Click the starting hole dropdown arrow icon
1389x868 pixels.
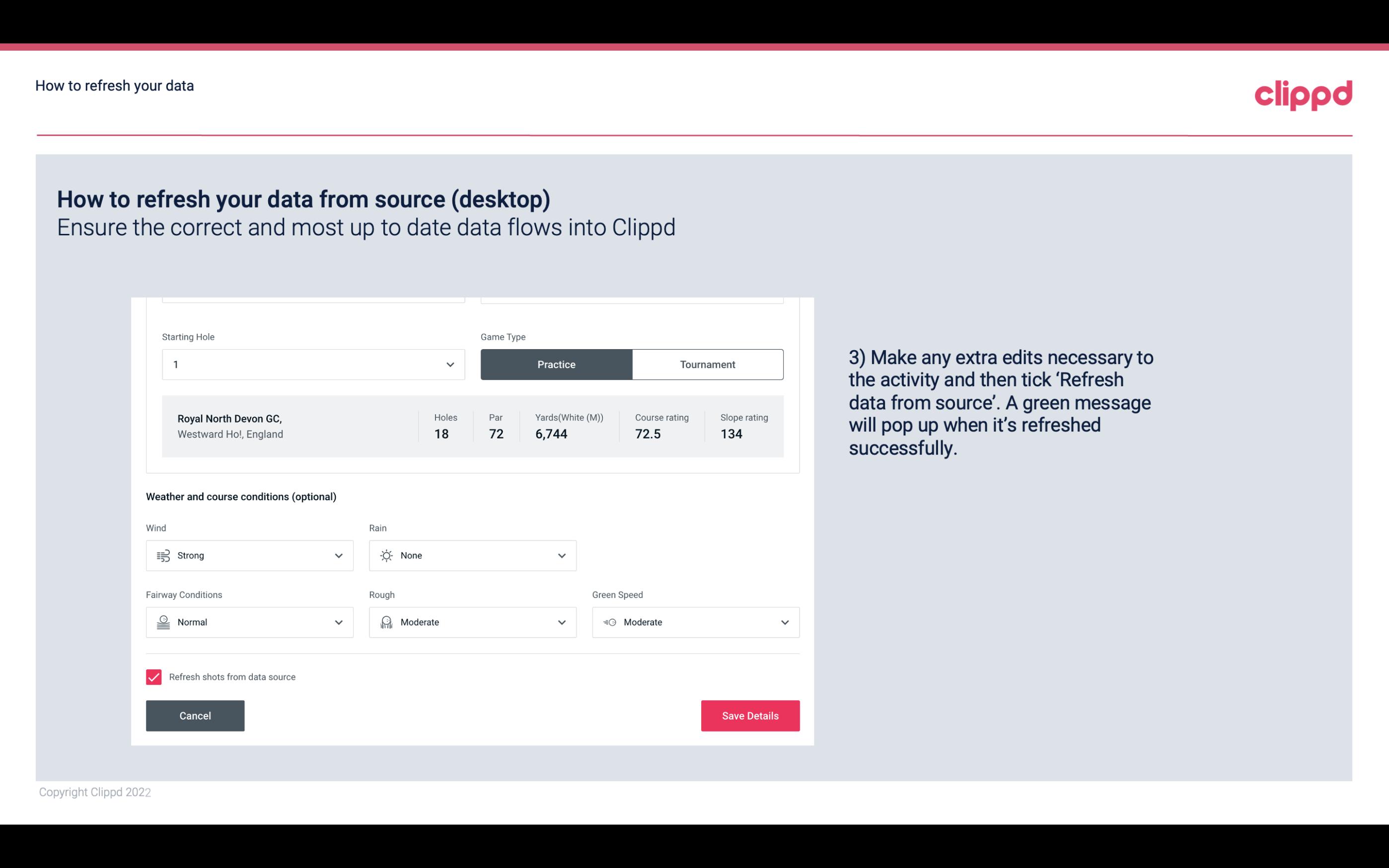tap(449, 364)
